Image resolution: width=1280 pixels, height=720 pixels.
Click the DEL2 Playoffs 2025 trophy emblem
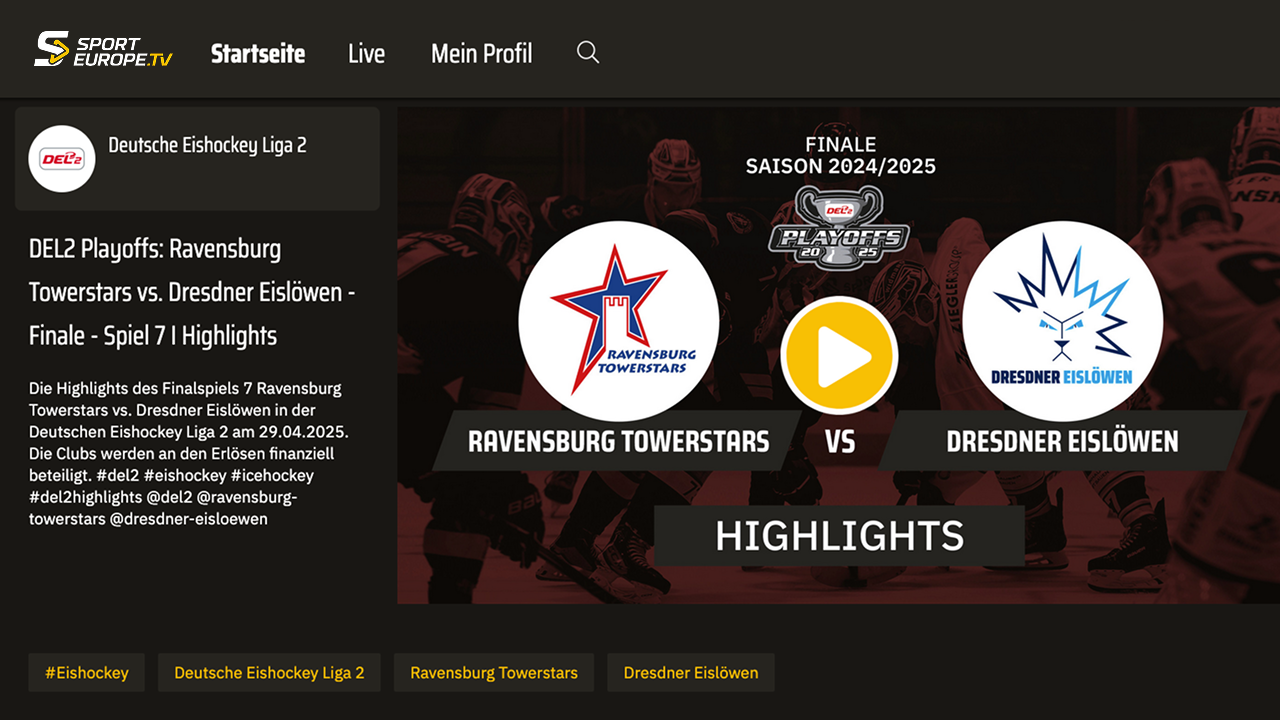point(839,228)
